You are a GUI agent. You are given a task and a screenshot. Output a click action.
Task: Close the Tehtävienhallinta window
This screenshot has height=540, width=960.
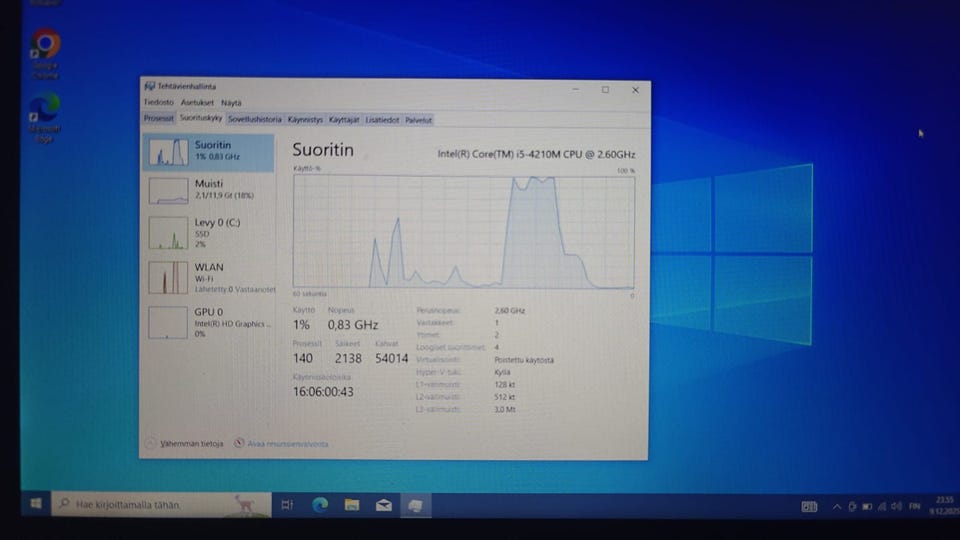coord(636,90)
